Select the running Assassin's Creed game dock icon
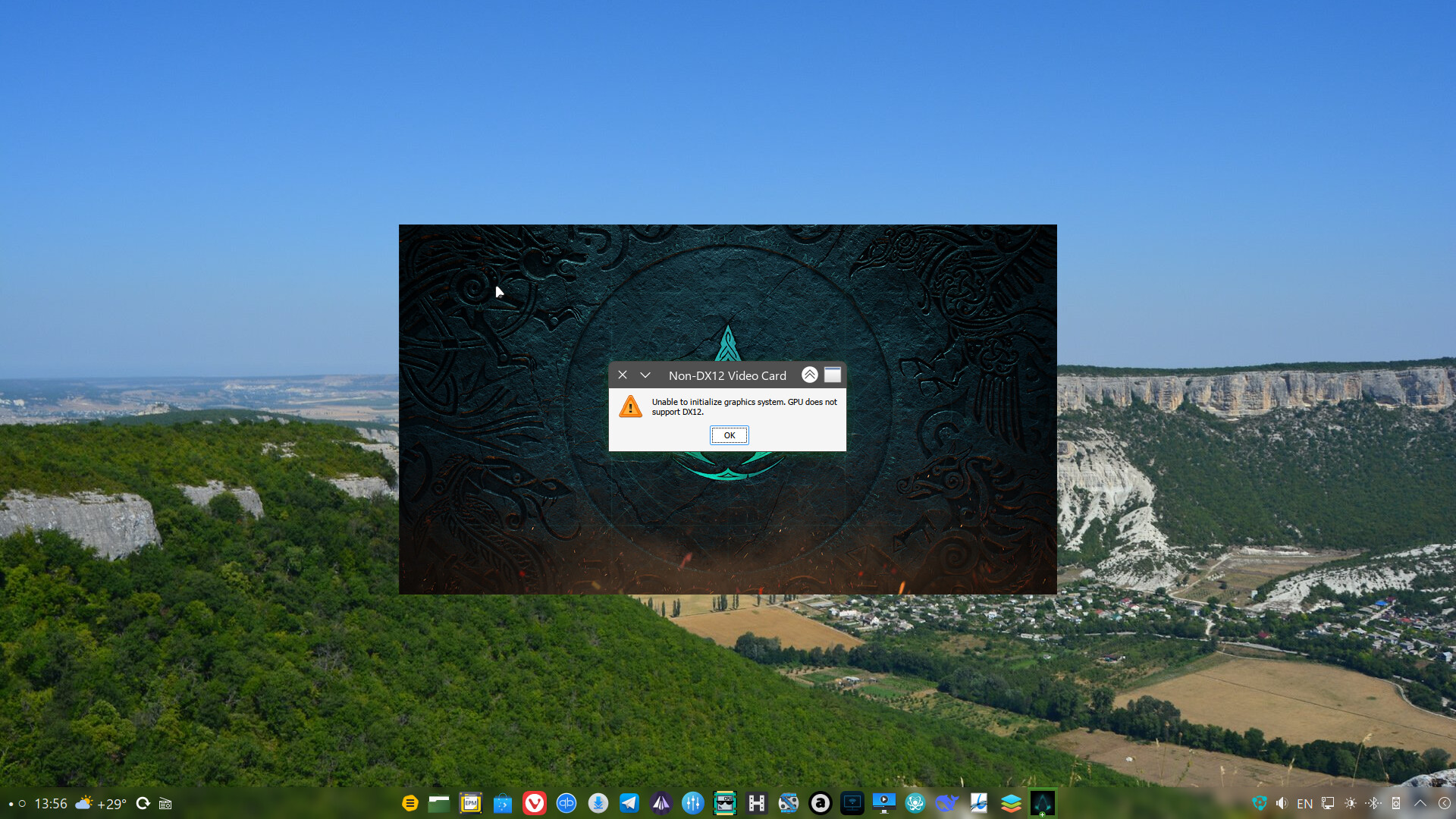This screenshot has width=1456, height=819. pyautogui.click(x=1043, y=803)
